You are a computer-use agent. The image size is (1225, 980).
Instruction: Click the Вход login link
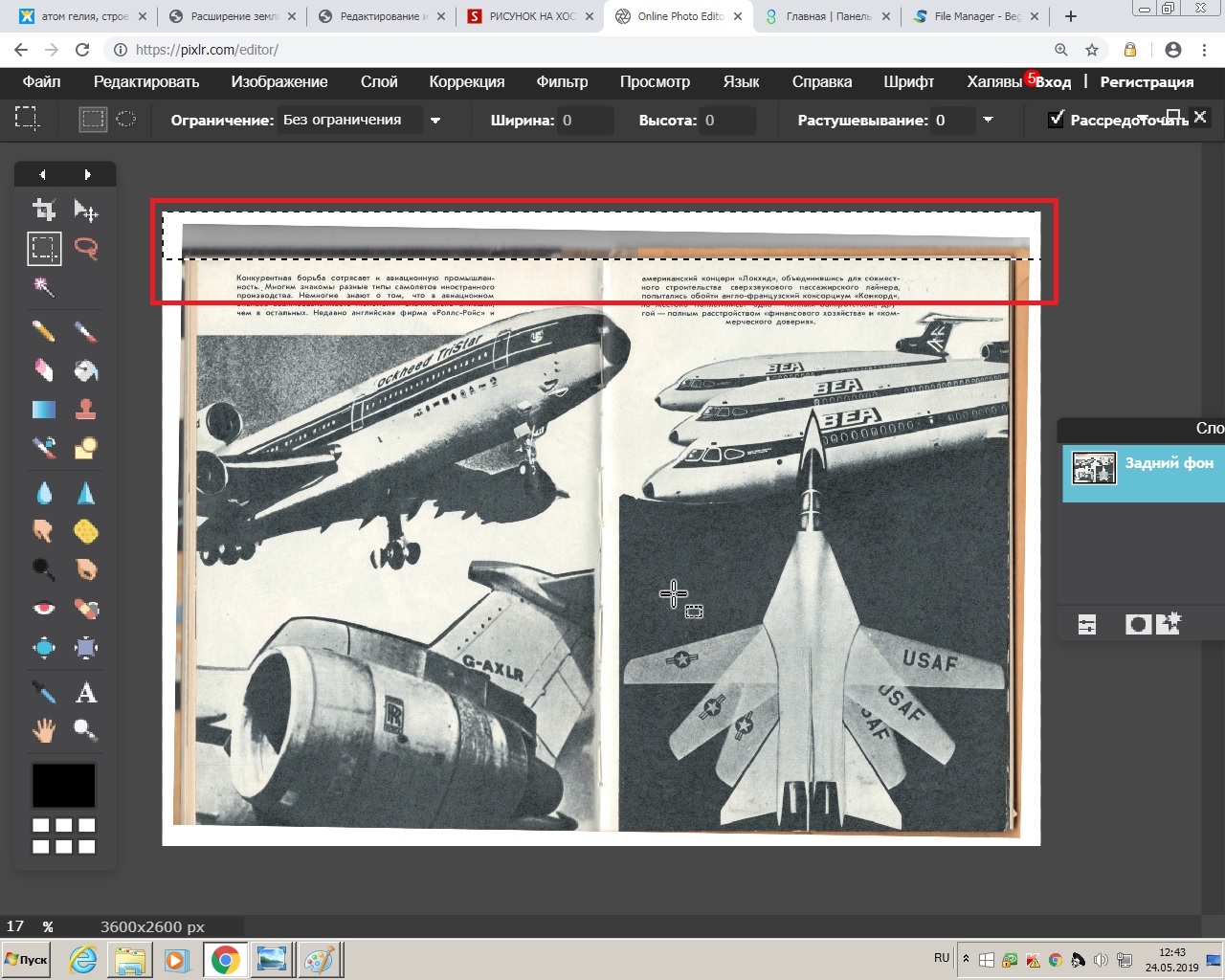(1054, 82)
